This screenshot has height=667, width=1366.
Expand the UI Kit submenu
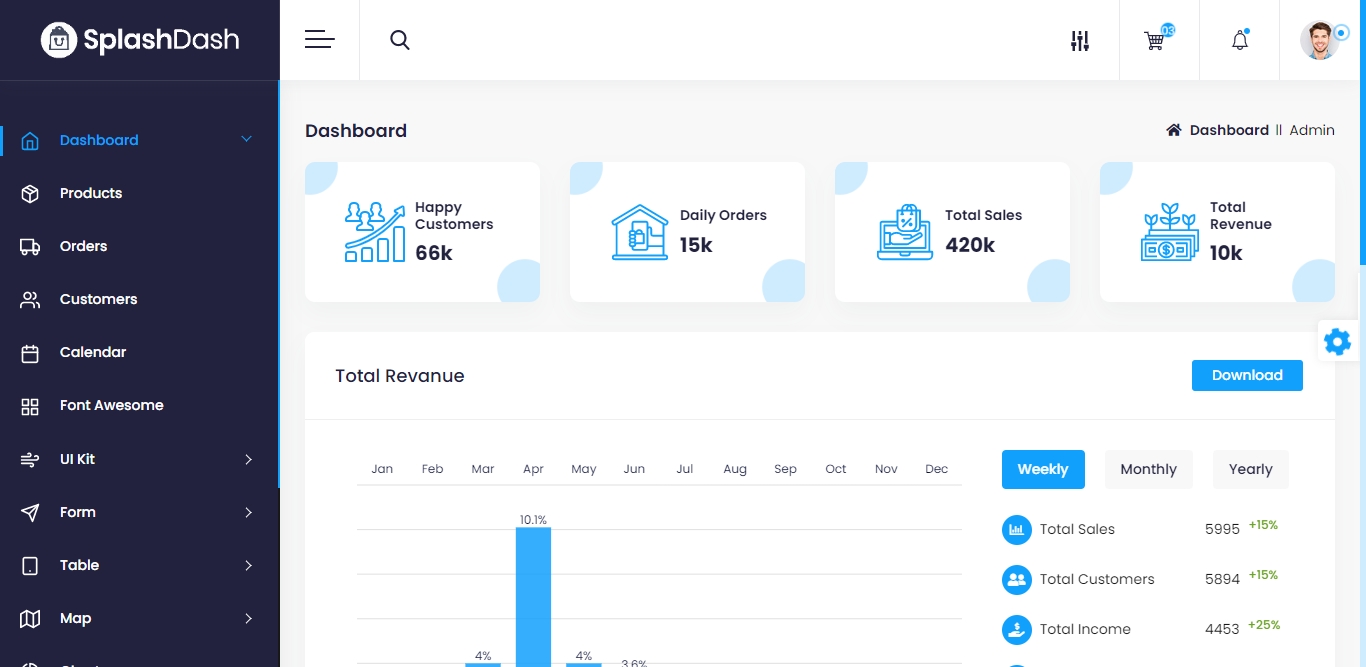click(248, 459)
